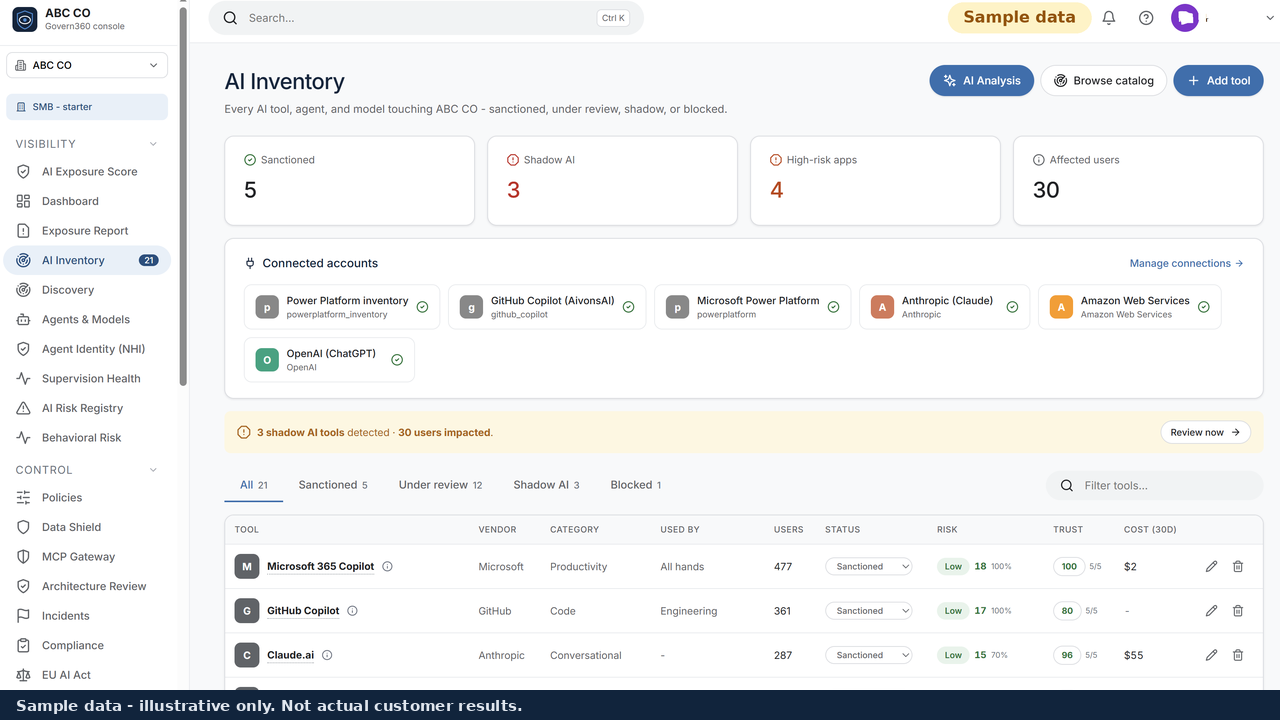Open the ABC CO organization dropdown
The height and width of the screenshot is (720, 1280).
[87, 65]
